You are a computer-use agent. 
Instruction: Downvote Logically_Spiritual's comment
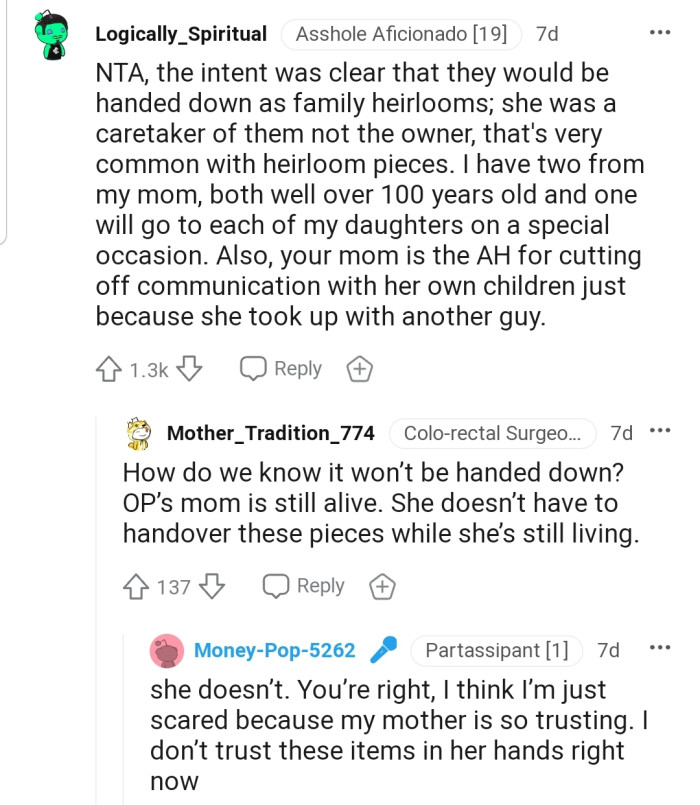pos(189,370)
